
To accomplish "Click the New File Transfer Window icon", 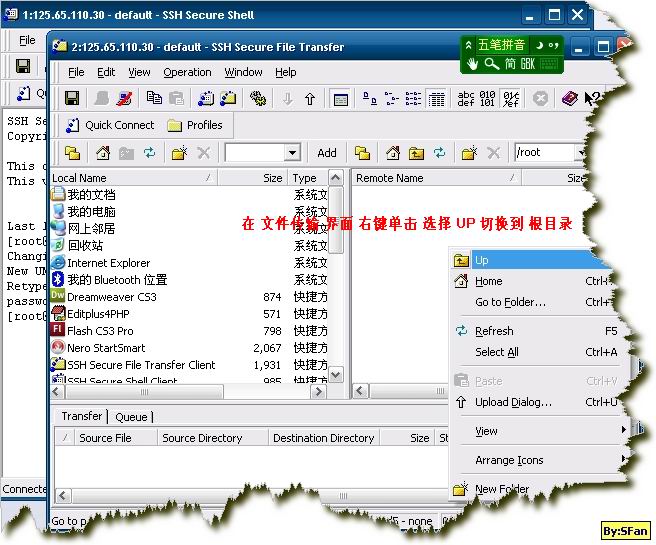I will coord(228,99).
